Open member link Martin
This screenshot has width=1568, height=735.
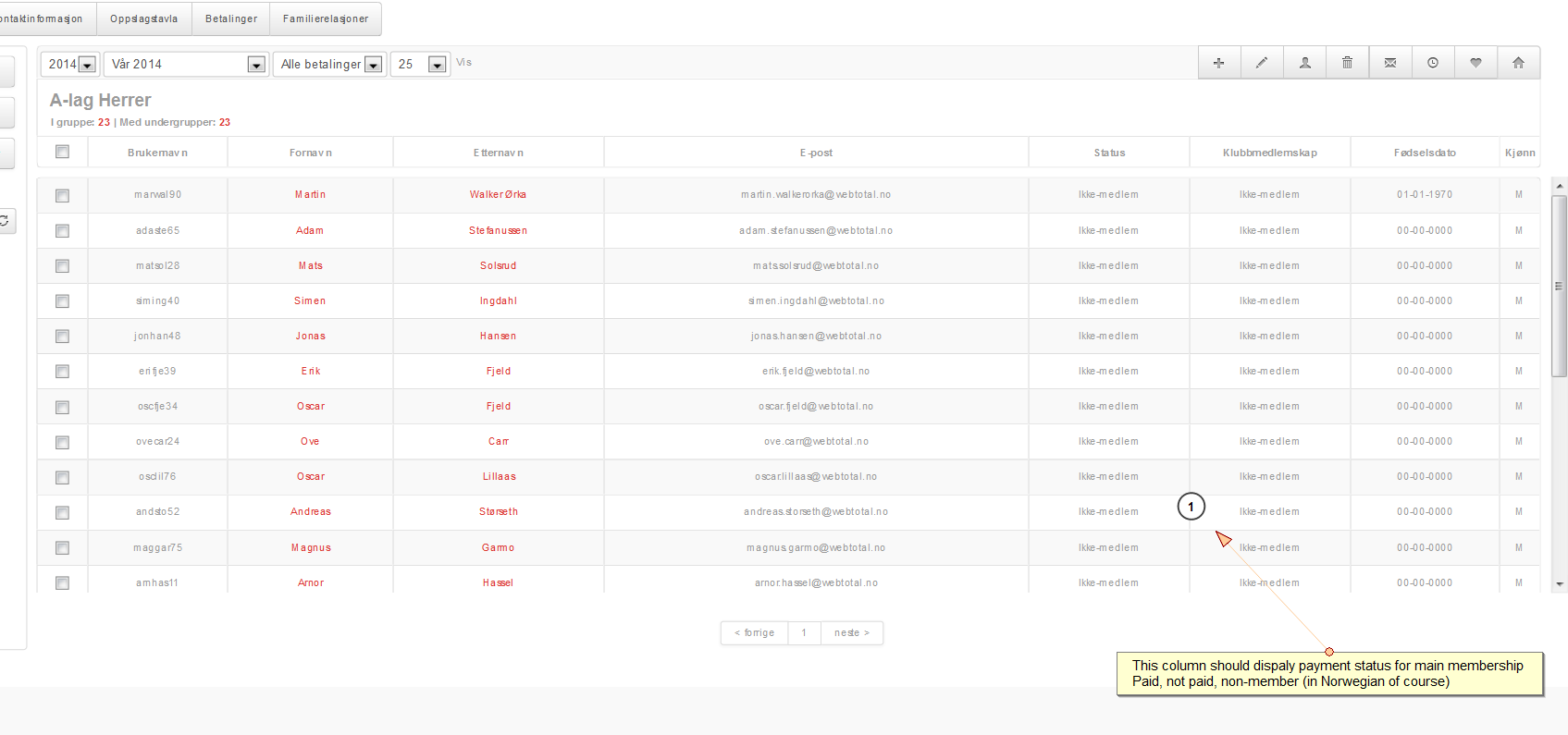coord(311,195)
